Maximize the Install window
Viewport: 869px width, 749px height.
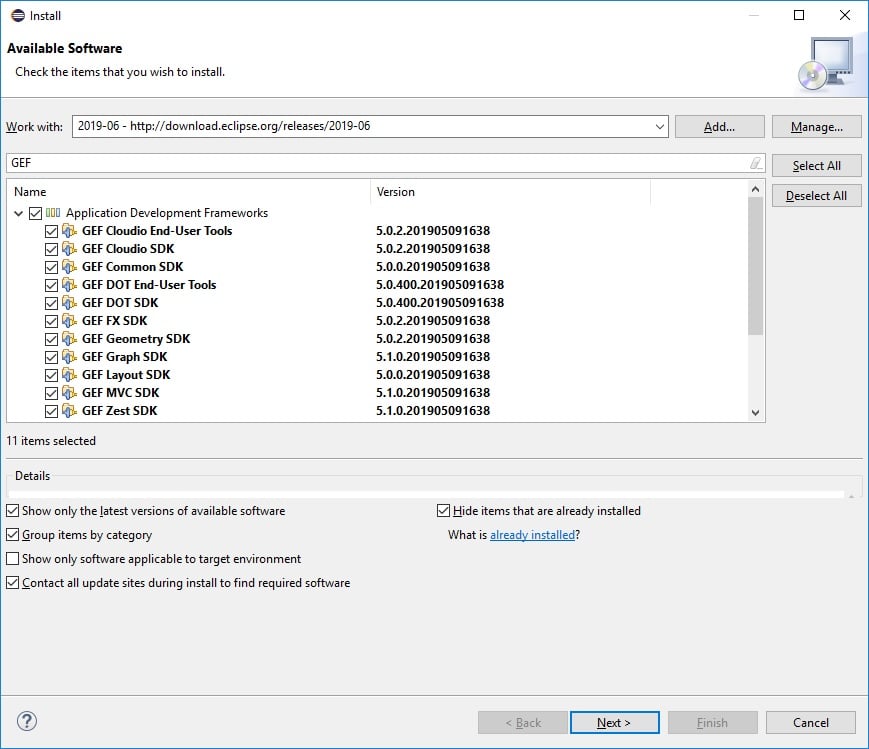pyautogui.click(x=799, y=15)
